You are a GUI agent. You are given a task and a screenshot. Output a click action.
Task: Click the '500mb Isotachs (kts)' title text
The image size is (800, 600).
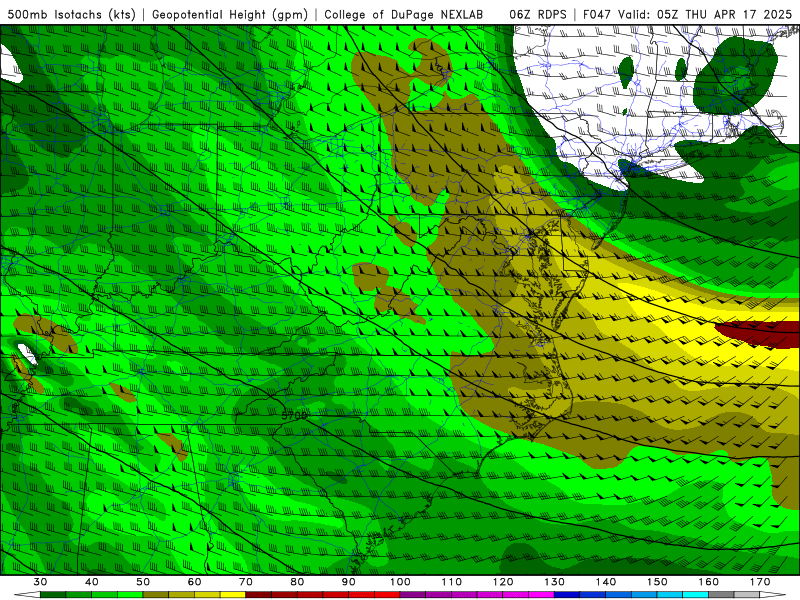click(x=71, y=14)
